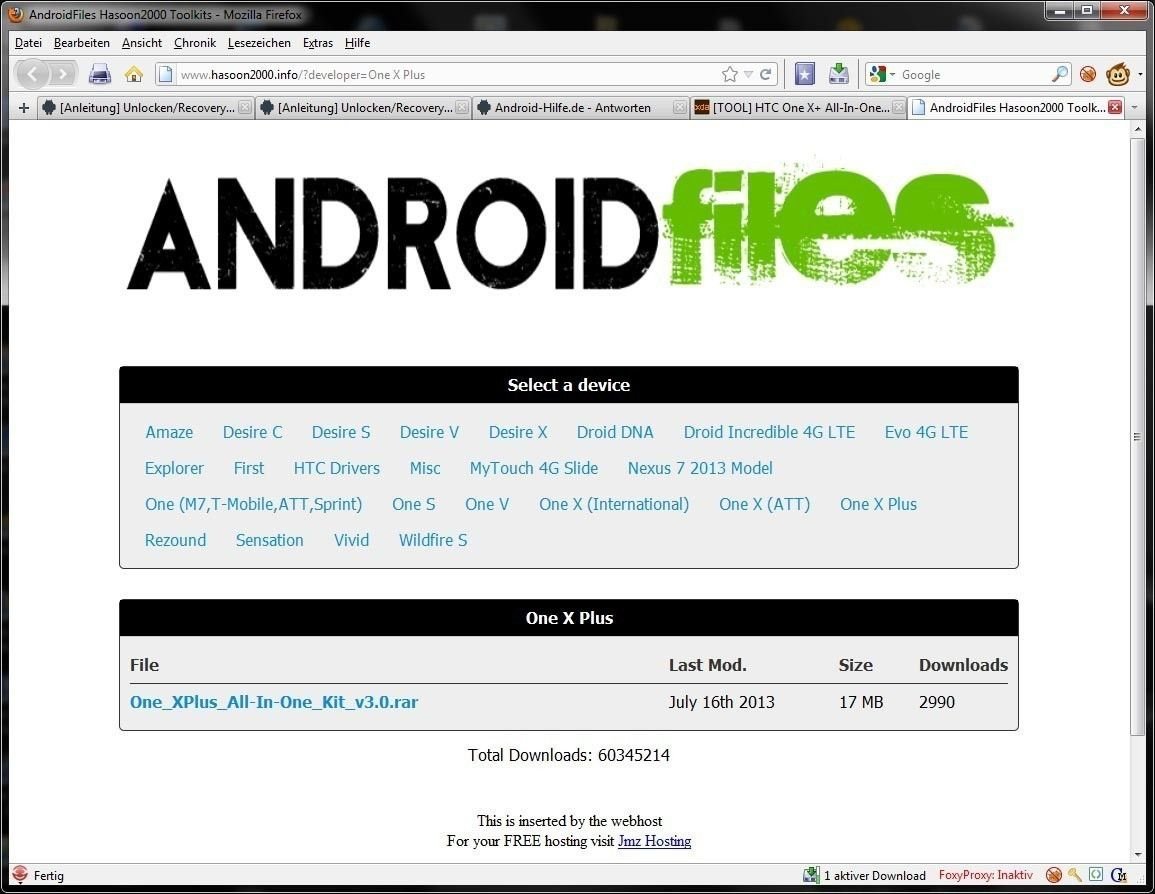Go back using the Back arrow button
The width and height of the screenshot is (1155, 894).
coord(32,74)
